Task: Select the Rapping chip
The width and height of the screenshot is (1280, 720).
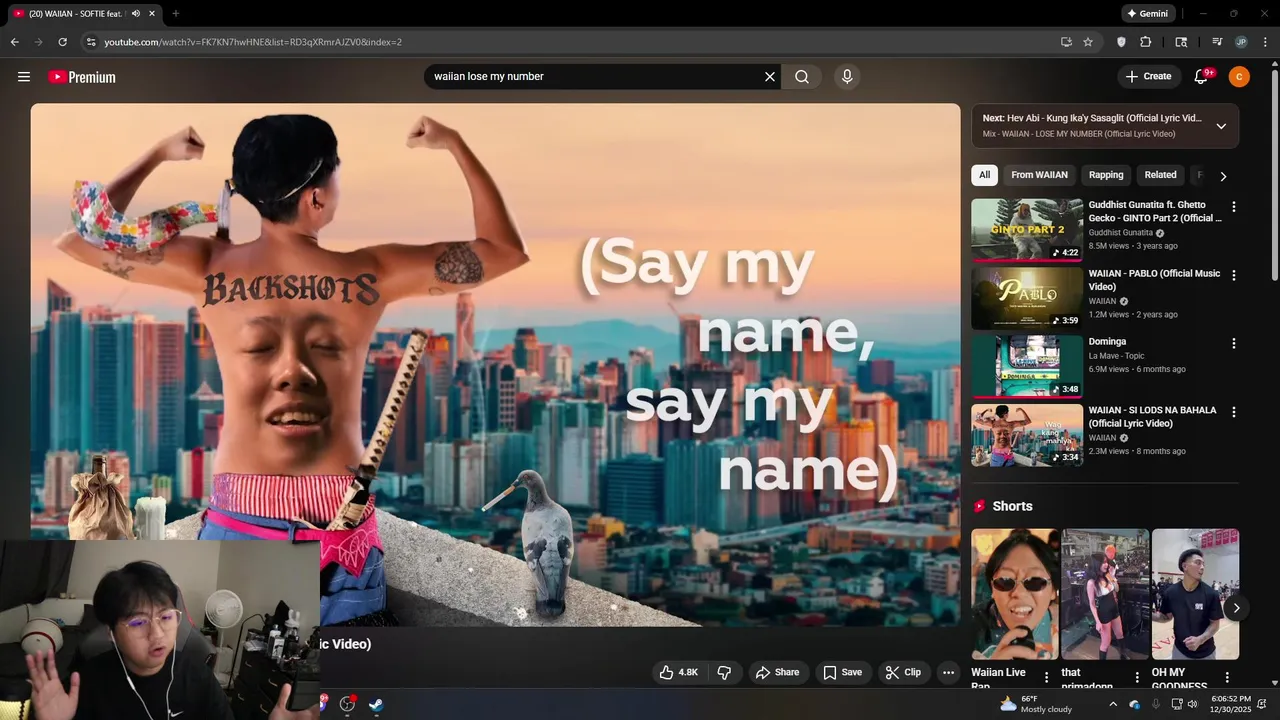Action: (1106, 175)
